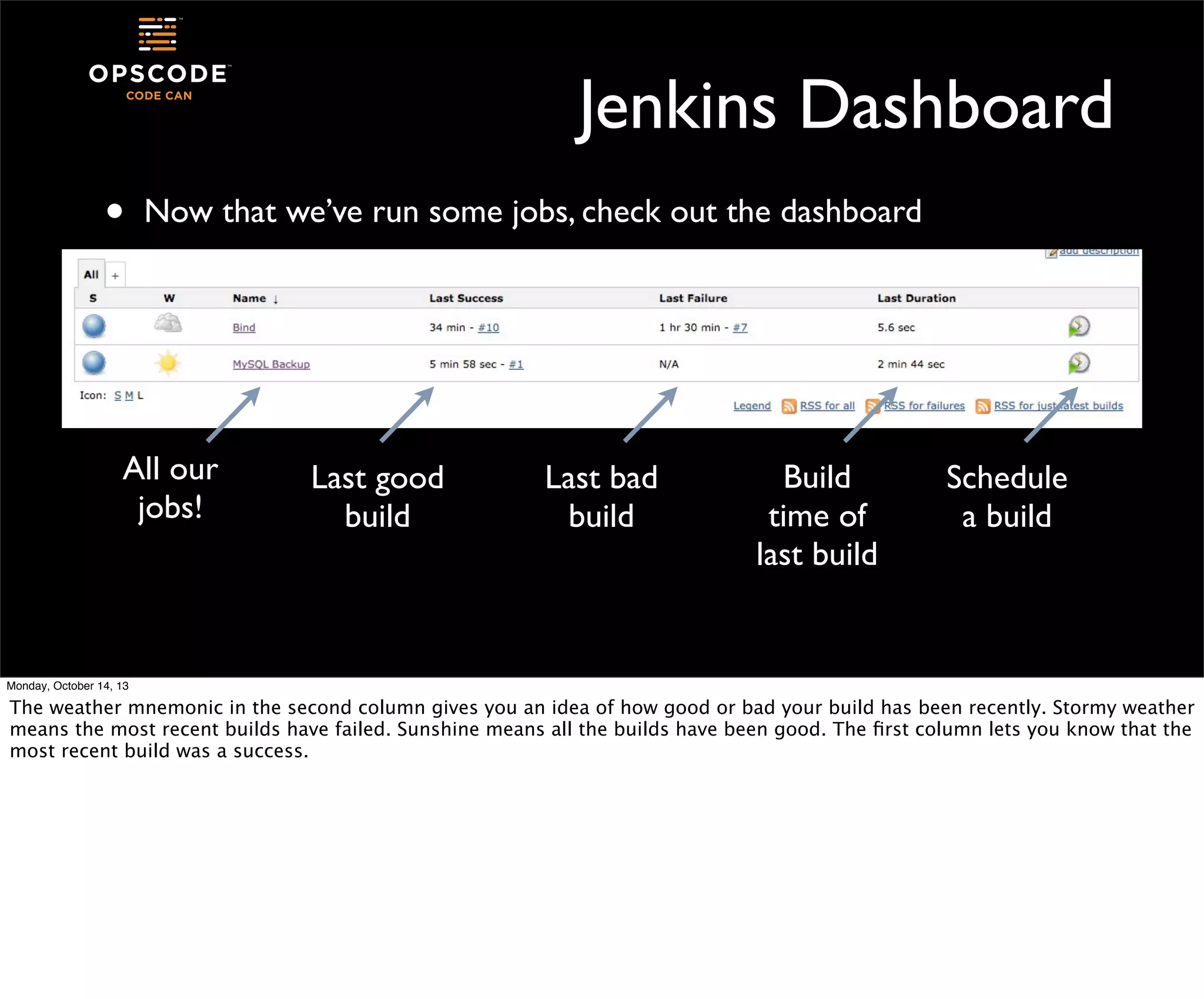Click the Opscode logo
This screenshot has width=1204, height=999.
159,60
